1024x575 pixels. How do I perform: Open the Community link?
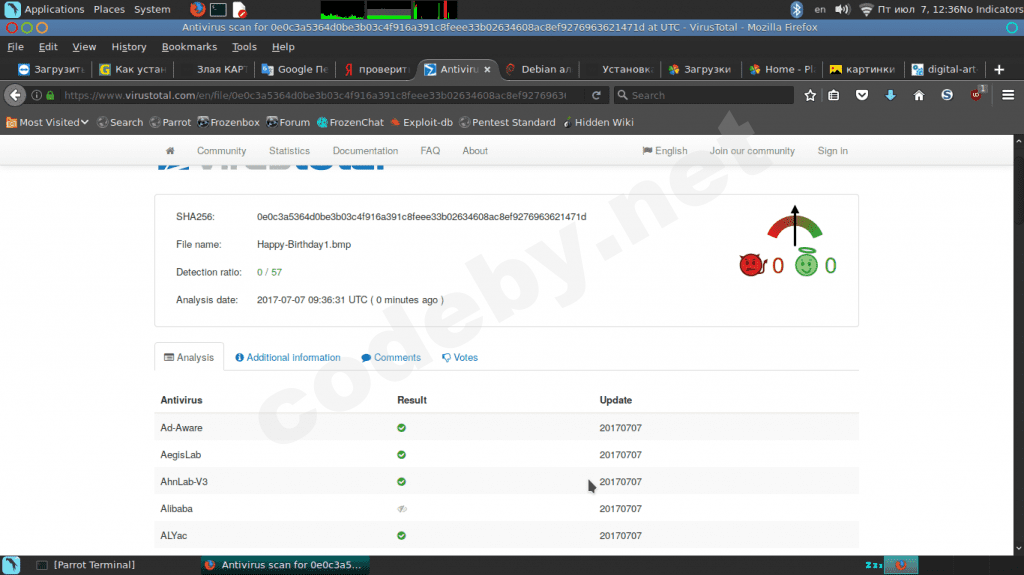[x=221, y=151]
